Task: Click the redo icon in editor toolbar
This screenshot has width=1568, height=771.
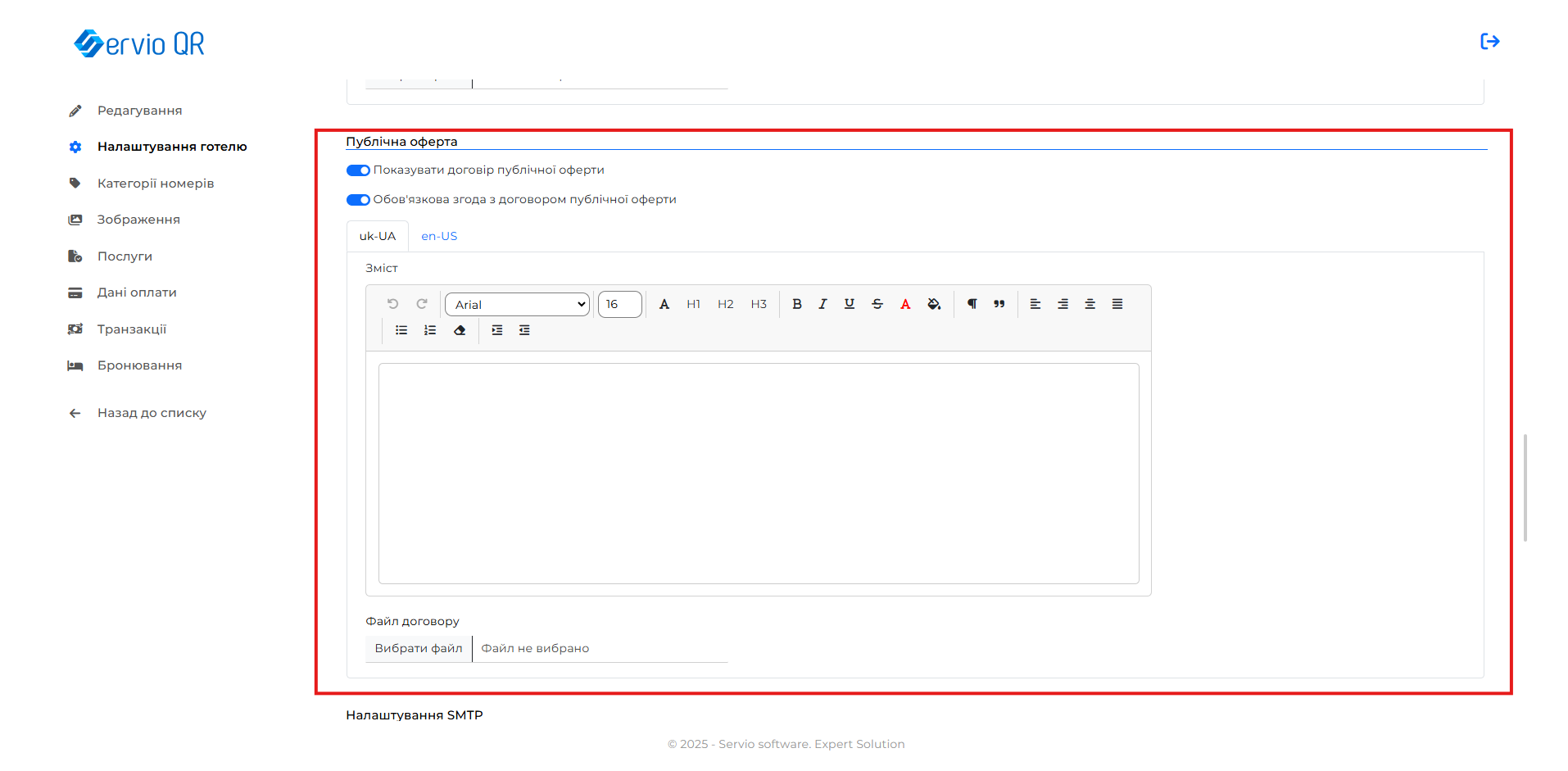Action: pos(422,304)
